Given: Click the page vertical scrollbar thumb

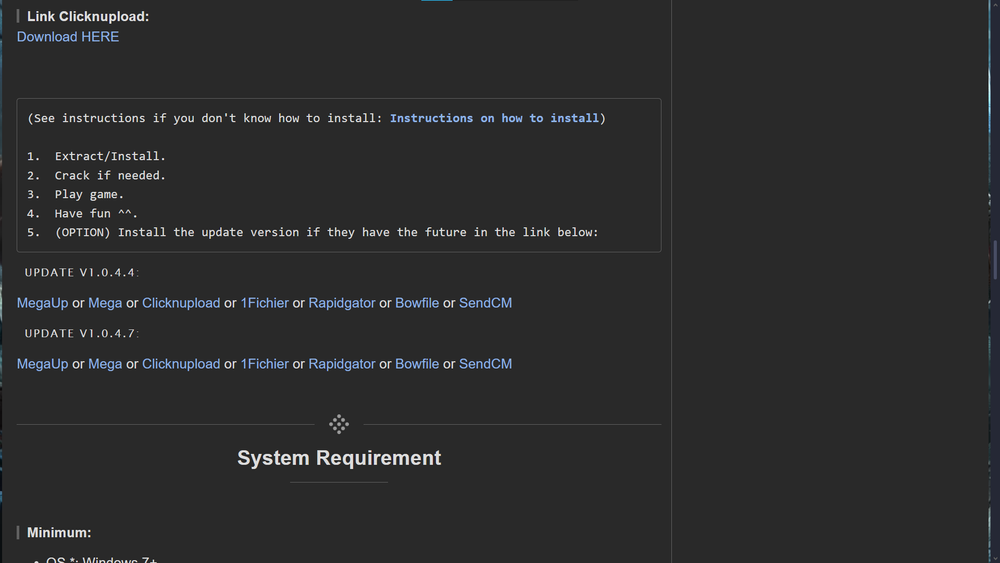Looking at the screenshot, I should [x=995, y=260].
